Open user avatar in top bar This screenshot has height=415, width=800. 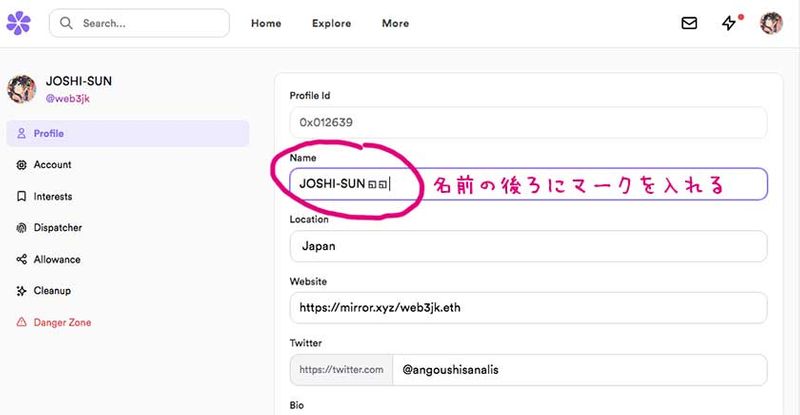771,23
